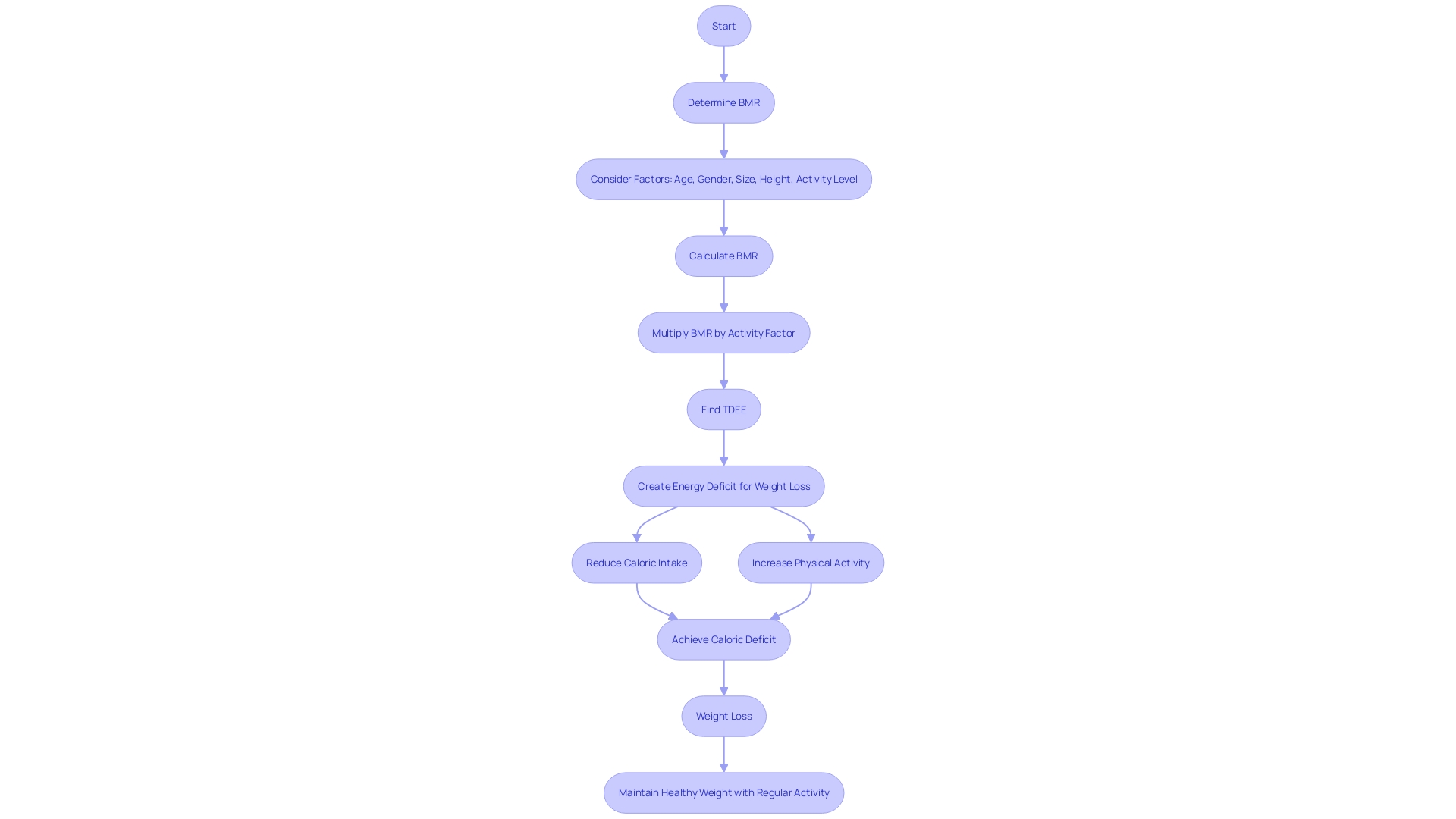Expand the BMR calculation method selector
Viewport: 1456px width, 819px height.
pyautogui.click(x=723, y=255)
